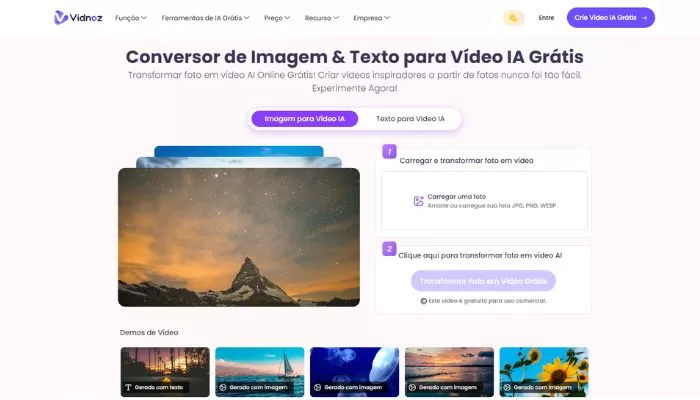Viewport: 700px width, 400px height.
Task: Click the upload photo icon
Action: [419, 201]
